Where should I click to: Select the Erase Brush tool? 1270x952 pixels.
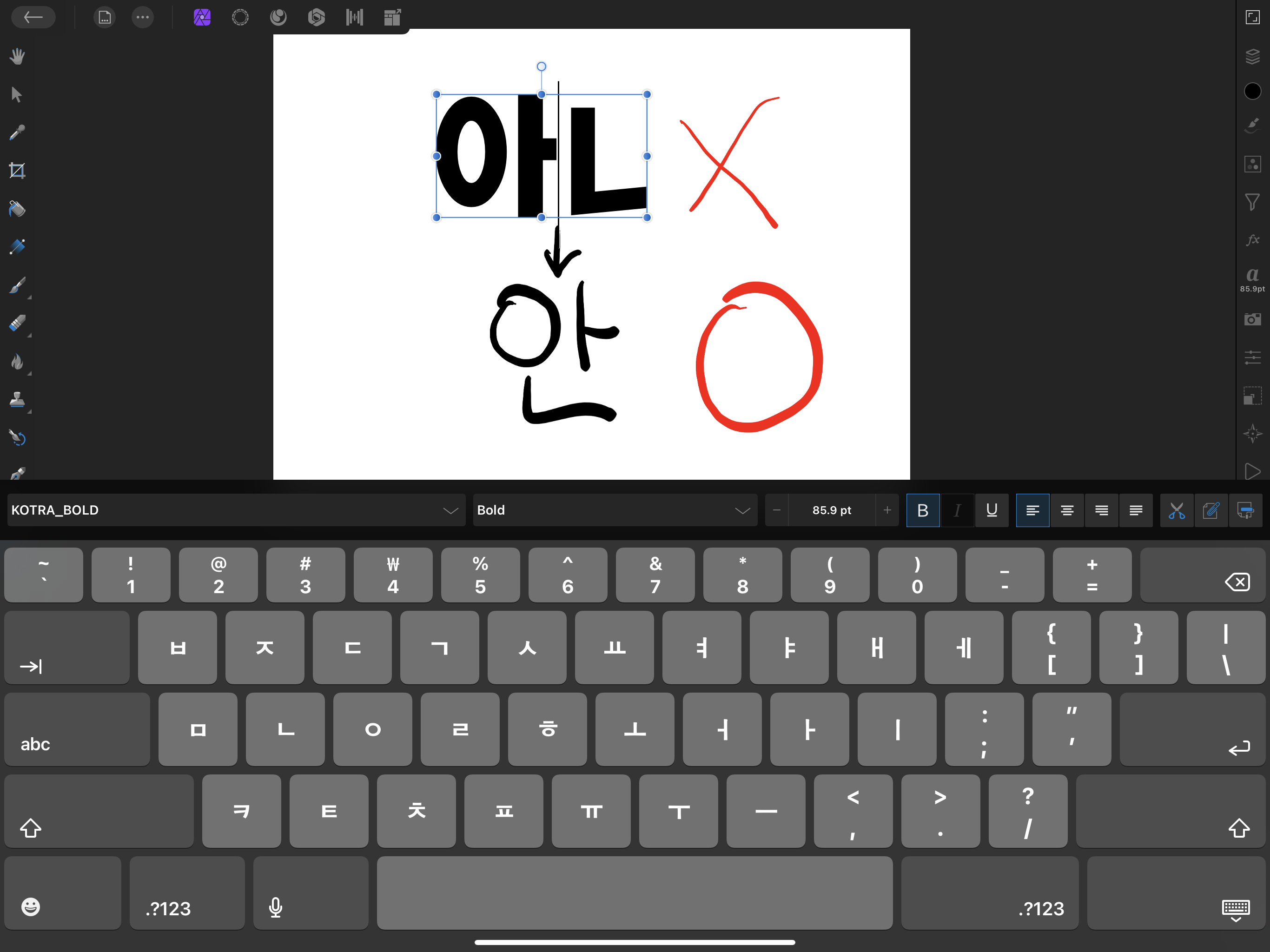(17, 323)
